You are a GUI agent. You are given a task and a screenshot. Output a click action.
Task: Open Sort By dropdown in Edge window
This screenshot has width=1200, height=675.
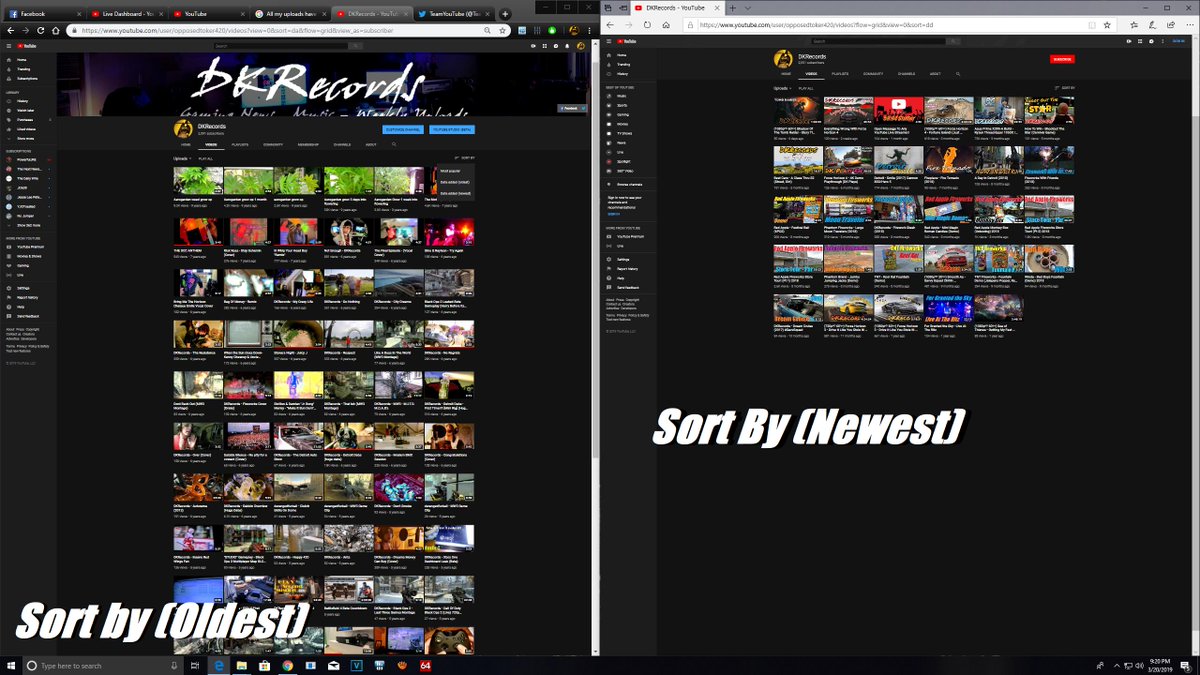1065,88
